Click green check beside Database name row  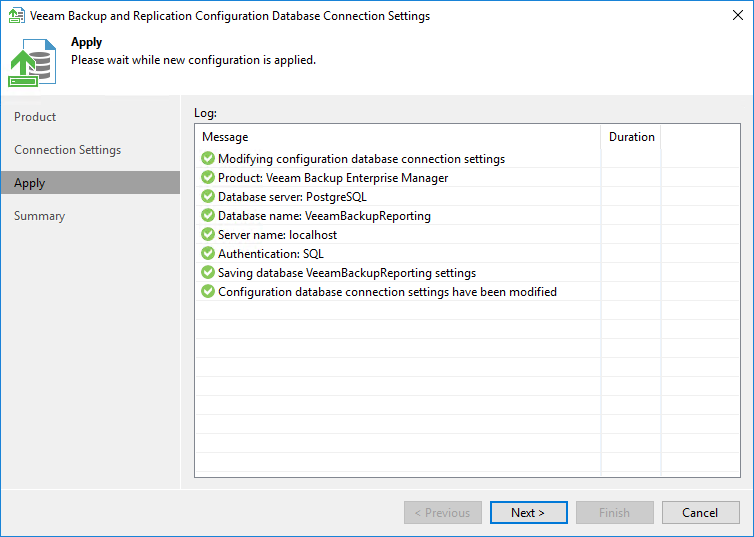(x=208, y=216)
